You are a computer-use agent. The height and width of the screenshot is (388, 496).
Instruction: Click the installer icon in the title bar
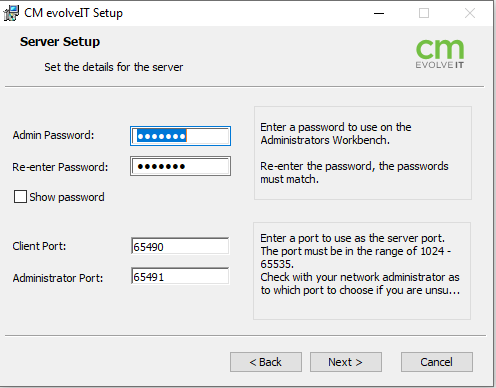click(x=11, y=13)
